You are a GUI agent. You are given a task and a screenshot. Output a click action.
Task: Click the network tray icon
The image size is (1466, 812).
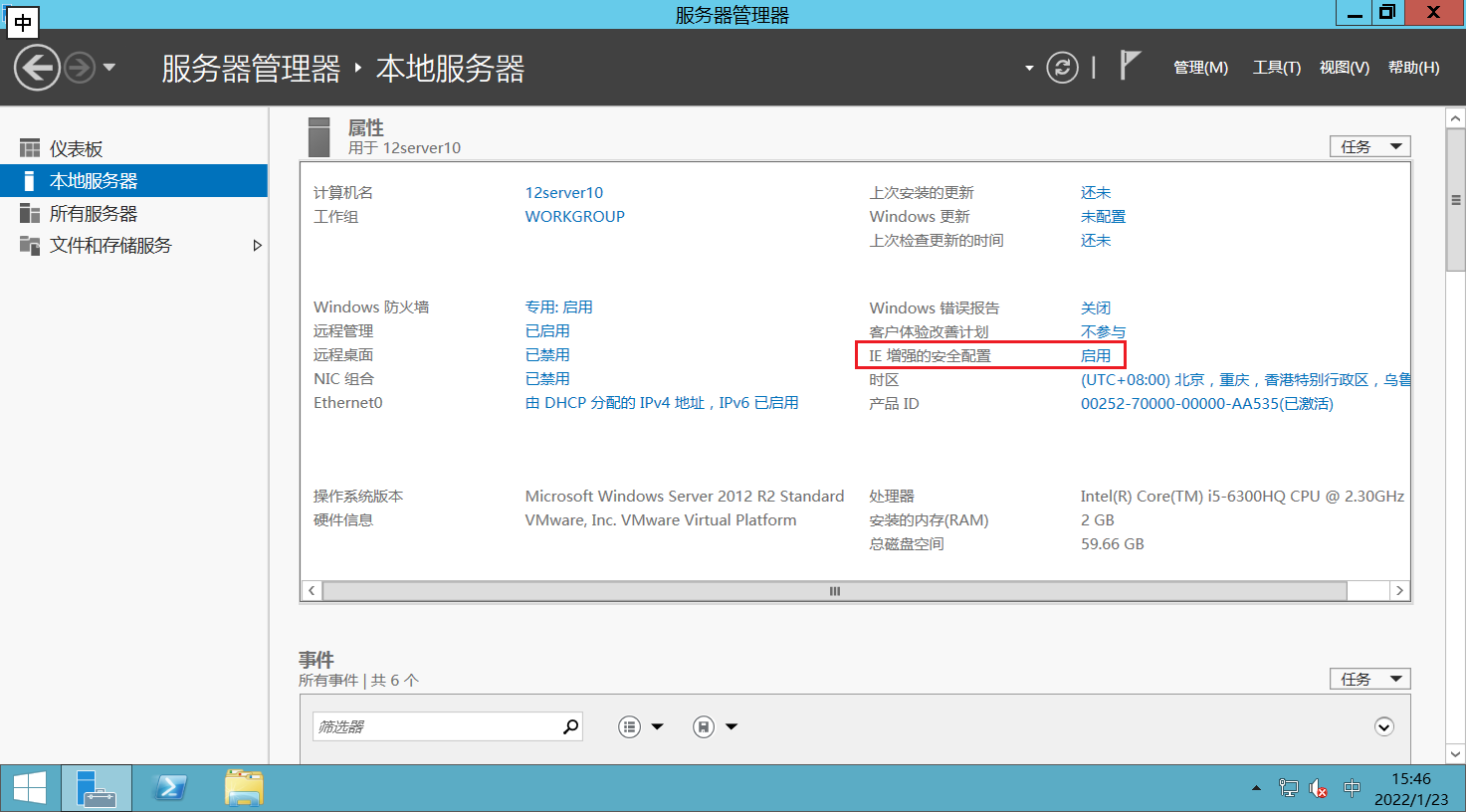(1288, 788)
